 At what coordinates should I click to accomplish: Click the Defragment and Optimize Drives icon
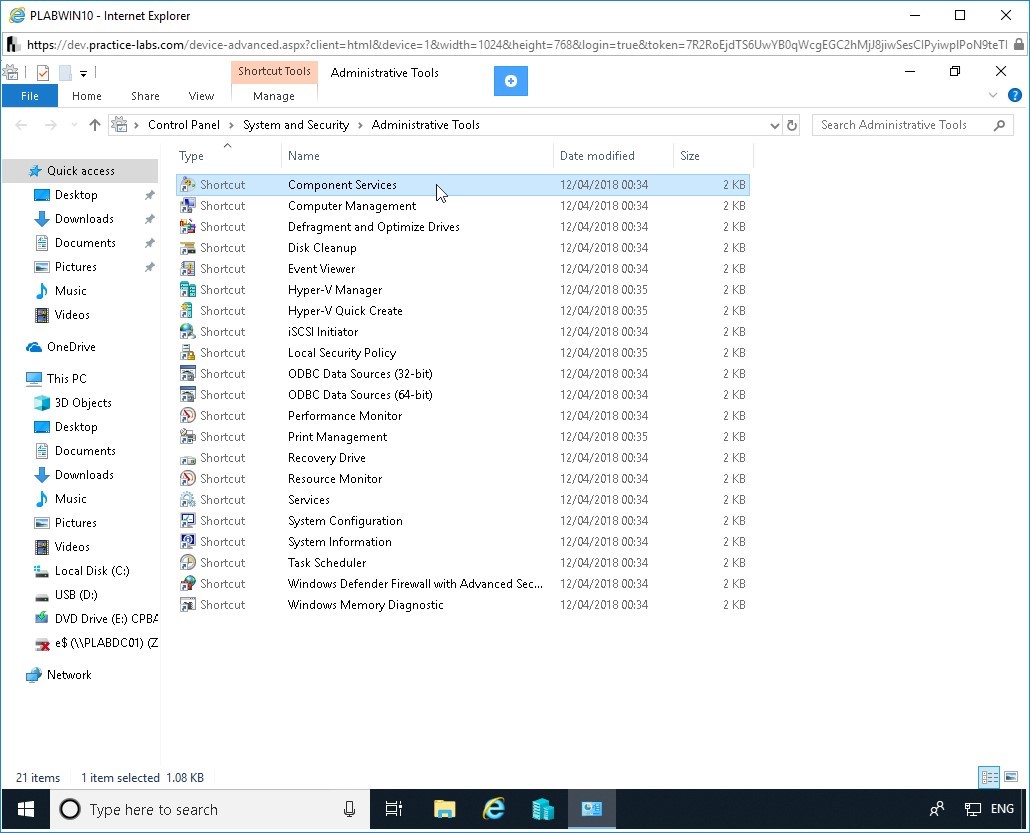(x=188, y=227)
